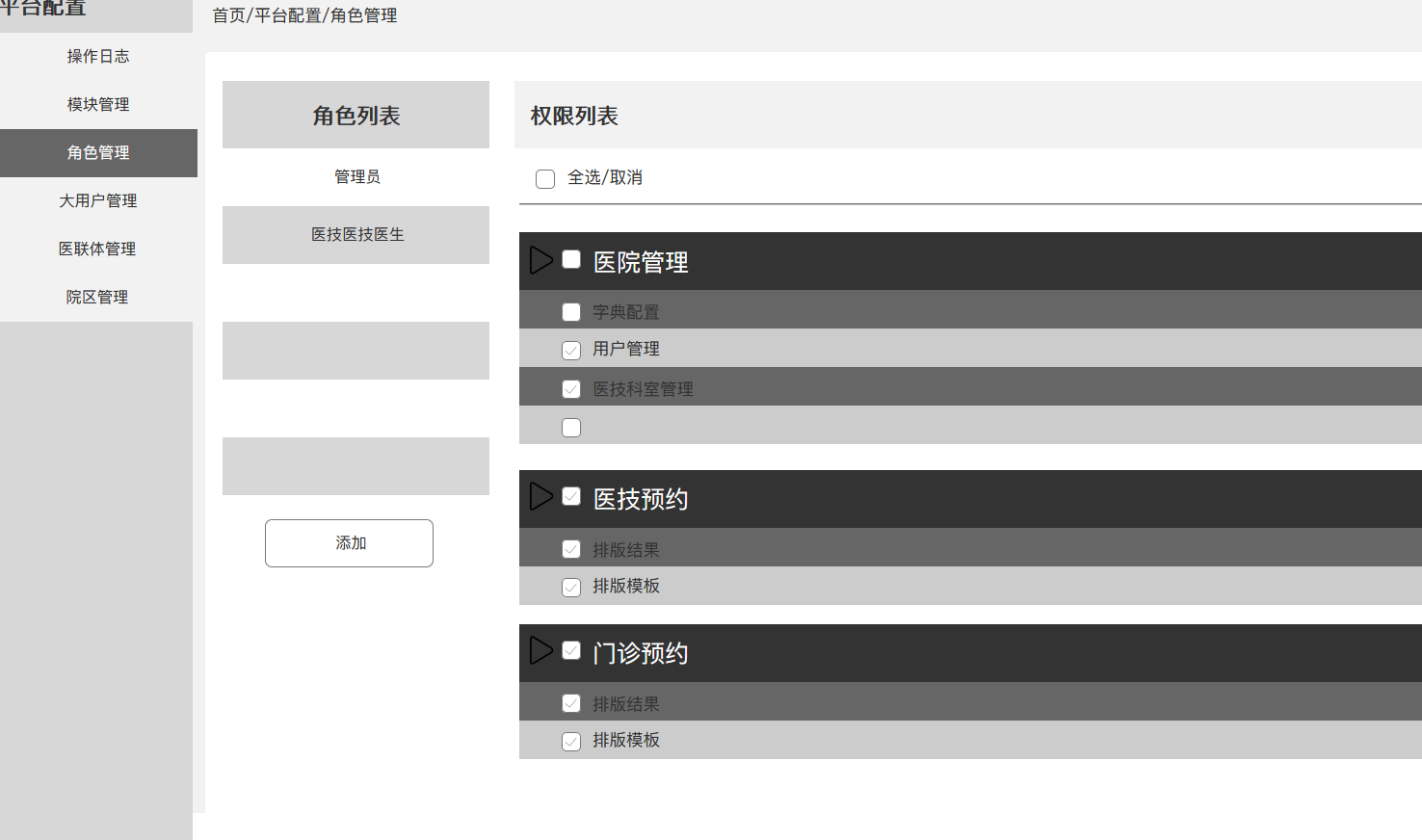This screenshot has height=840, width=1422.
Task: Open 操作日志 in the sidebar
Action: (x=96, y=57)
